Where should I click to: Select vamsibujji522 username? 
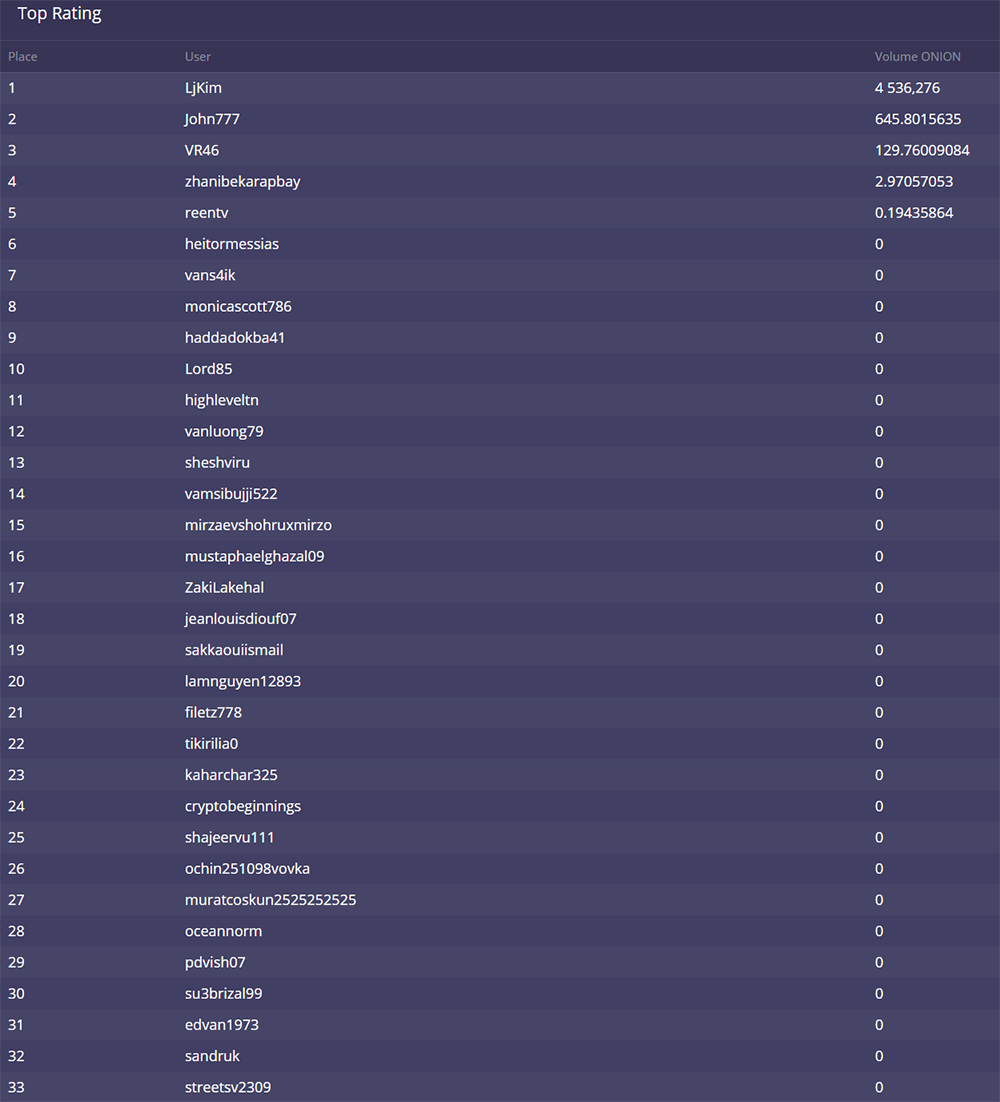coord(231,494)
